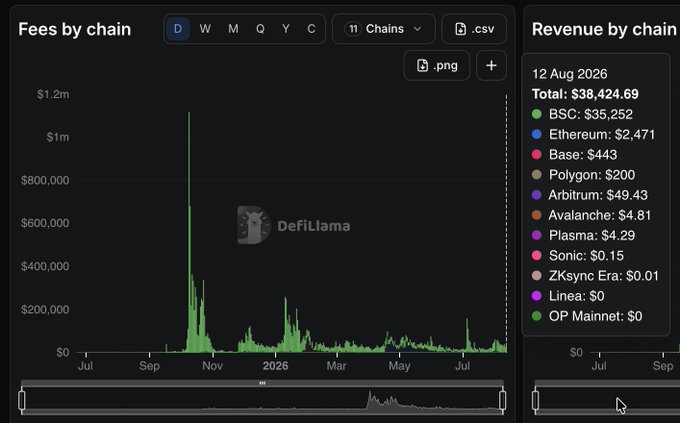Click the 'Linea: $0' tooltip entry
Viewport: 680px width, 423px height.
576,296
